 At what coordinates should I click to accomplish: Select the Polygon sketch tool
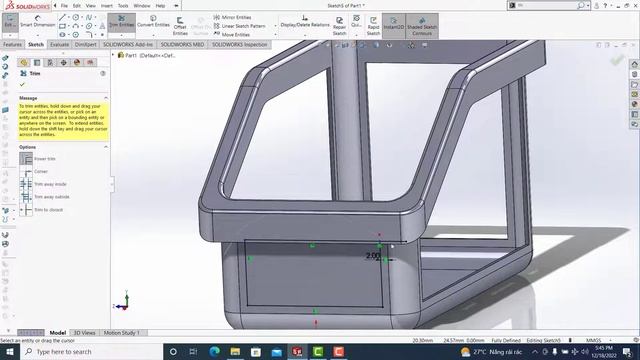pos(76,35)
